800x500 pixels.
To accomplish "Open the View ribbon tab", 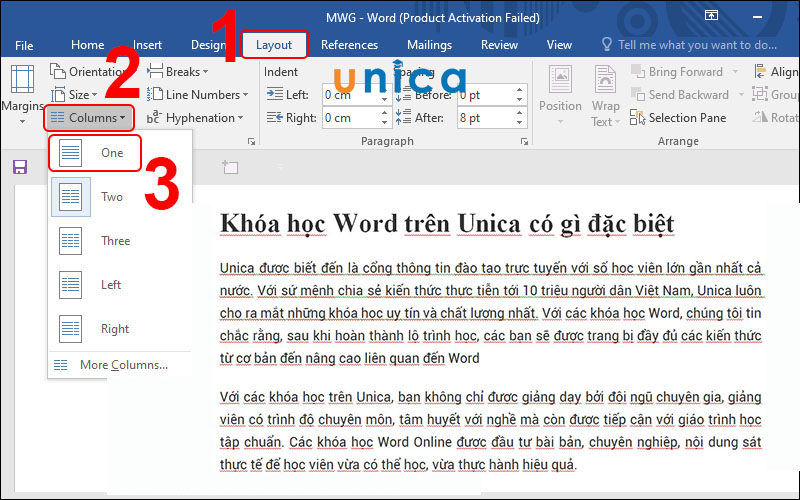I will pyautogui.click(x=559, y=45).
